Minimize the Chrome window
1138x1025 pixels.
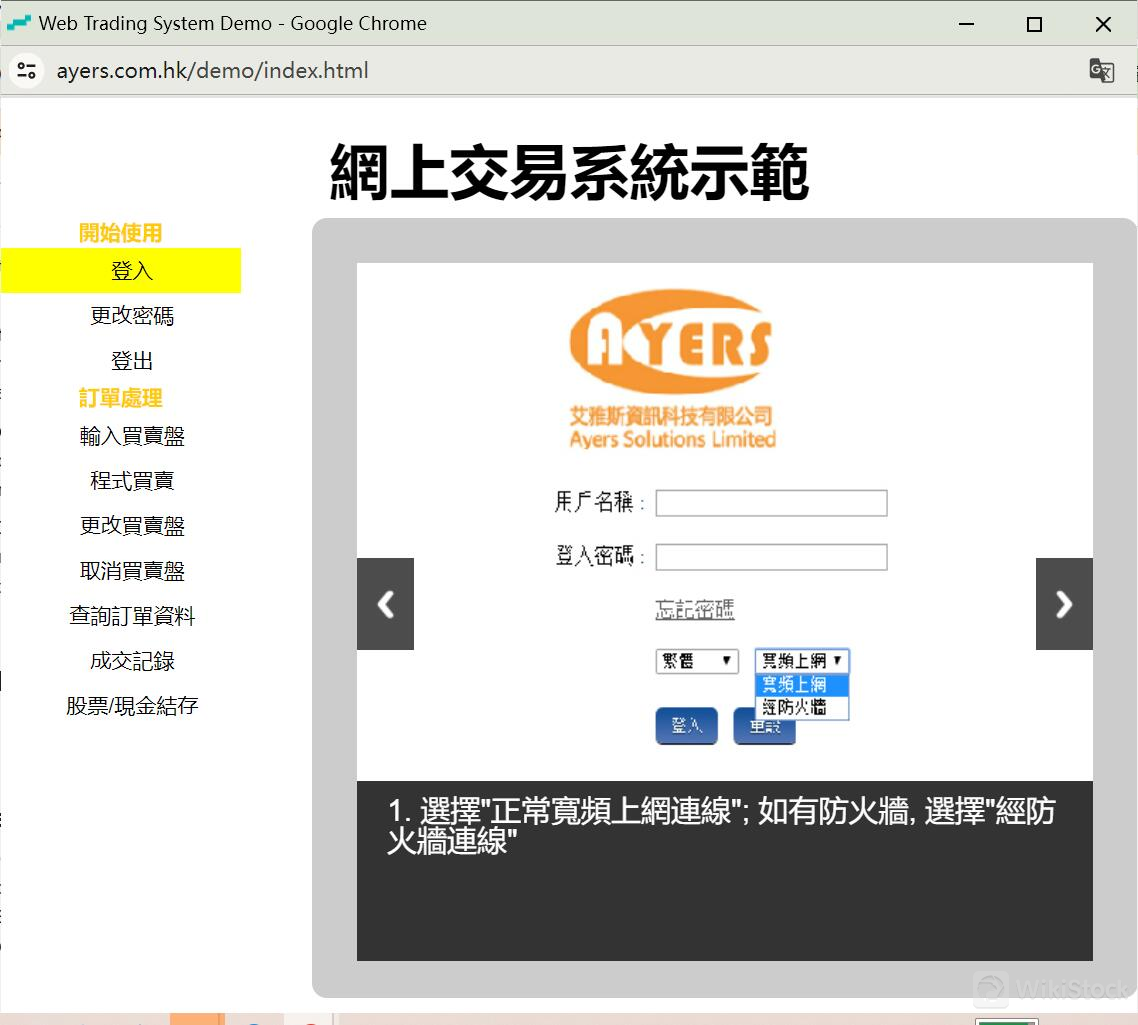pos(966,24)
